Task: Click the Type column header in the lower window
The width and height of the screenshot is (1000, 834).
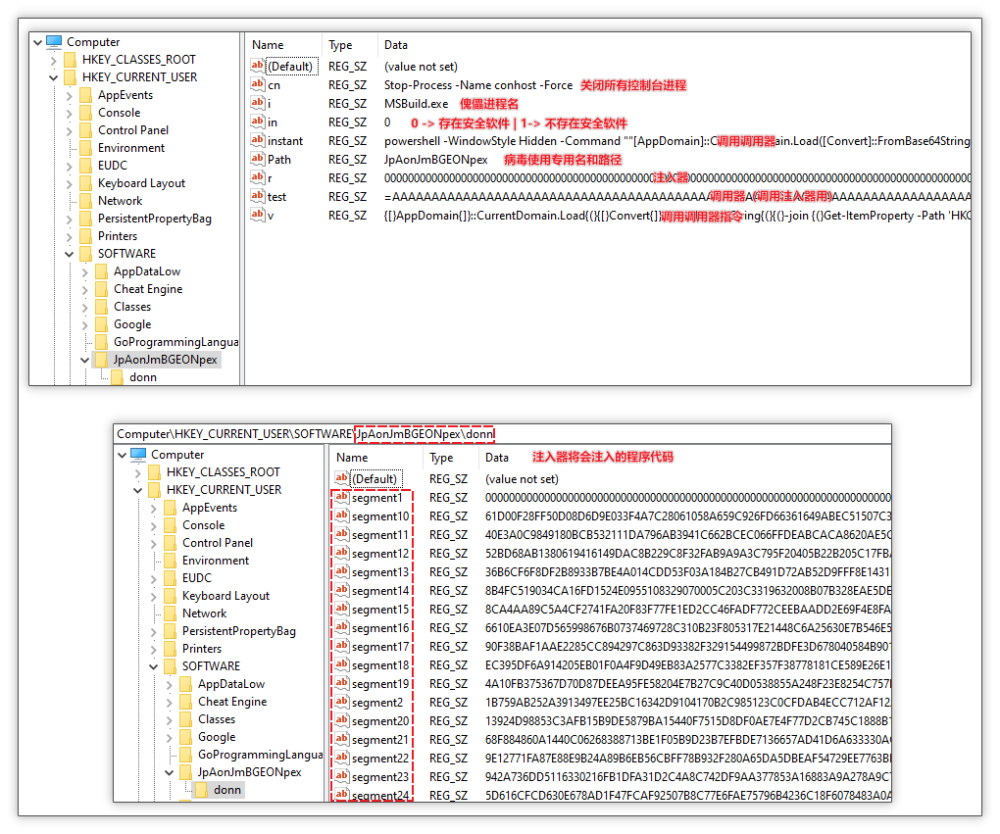Action: (441, 458)
